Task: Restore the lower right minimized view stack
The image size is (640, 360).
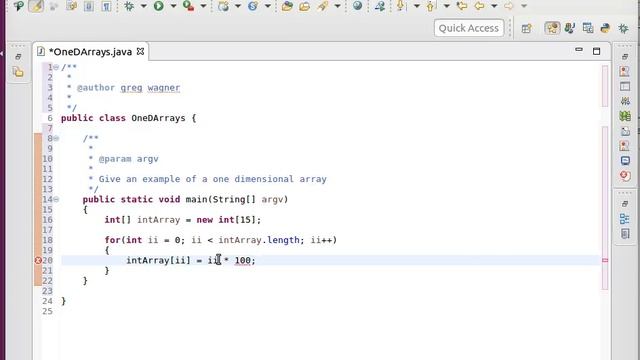Action: (624, 204)
